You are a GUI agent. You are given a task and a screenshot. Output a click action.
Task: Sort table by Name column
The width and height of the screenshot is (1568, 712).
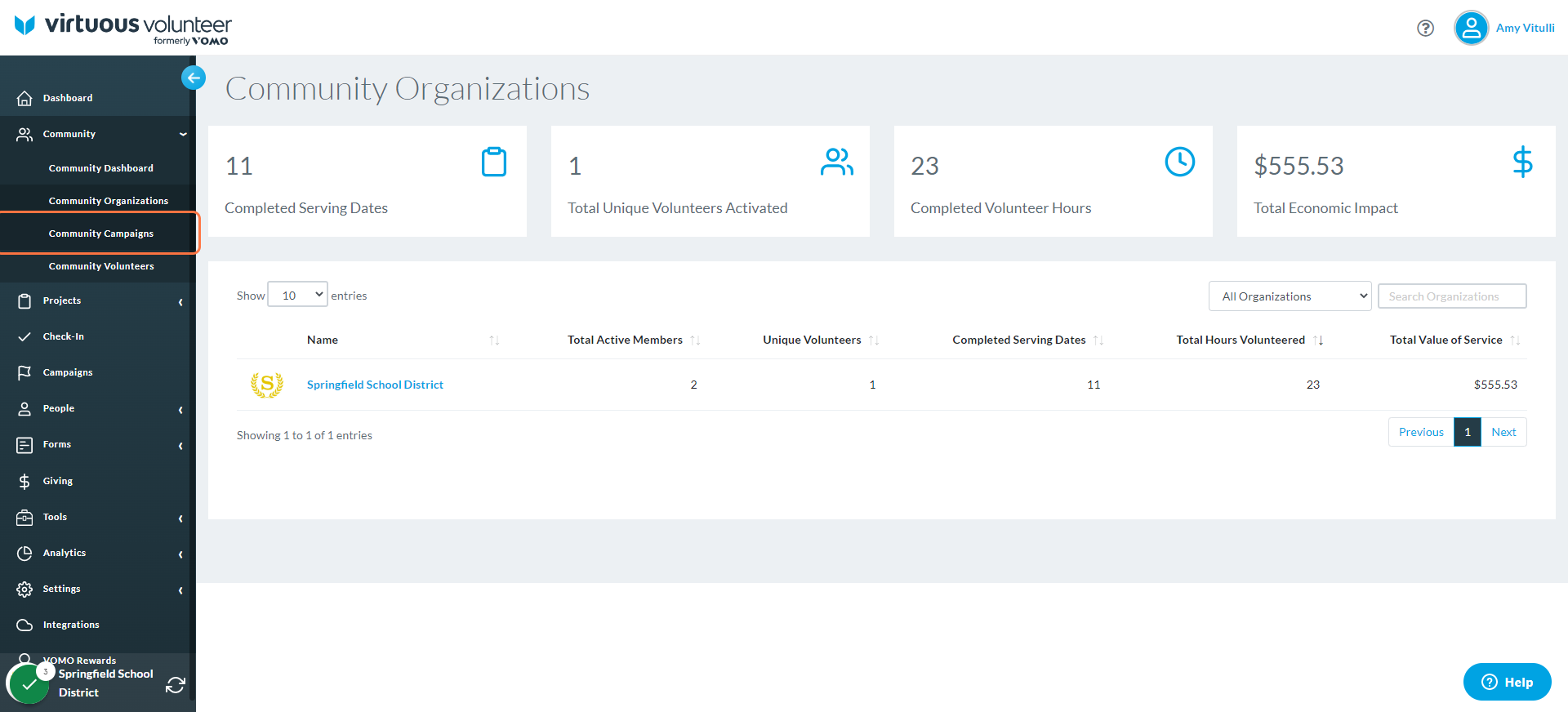(x=494, y=340)
